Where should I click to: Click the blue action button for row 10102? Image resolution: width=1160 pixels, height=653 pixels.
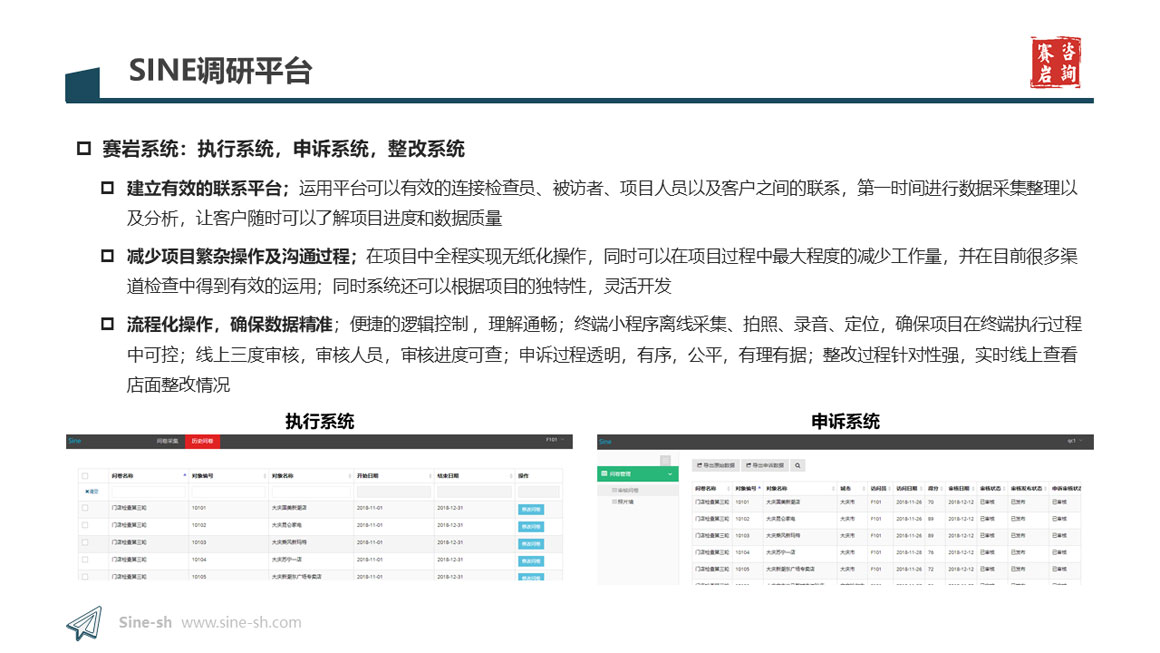531,526
